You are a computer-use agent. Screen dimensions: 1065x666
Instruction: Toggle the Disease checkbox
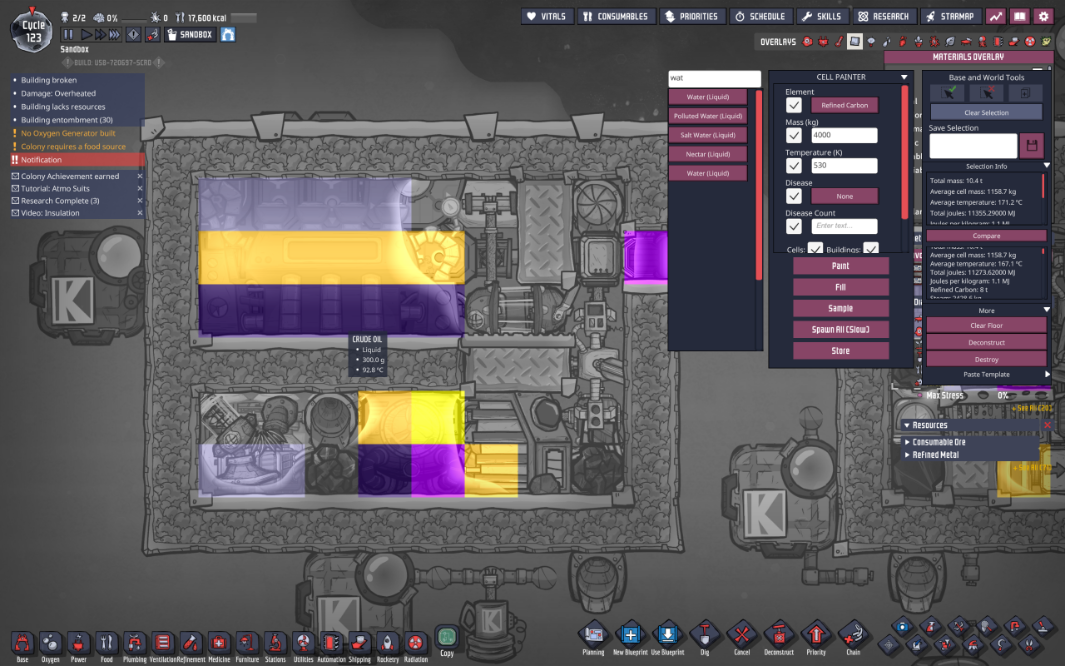[793, 196]
